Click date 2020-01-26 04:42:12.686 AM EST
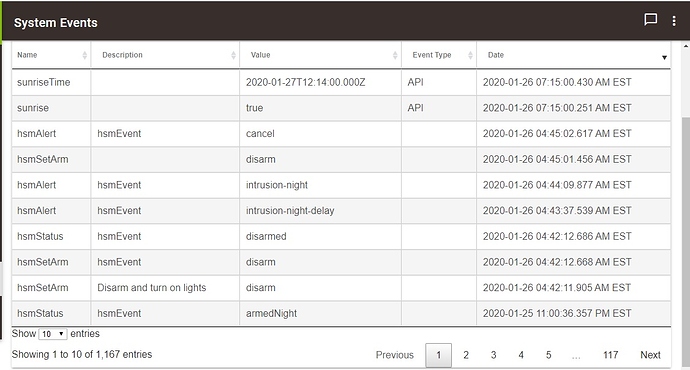 (557, 236)
